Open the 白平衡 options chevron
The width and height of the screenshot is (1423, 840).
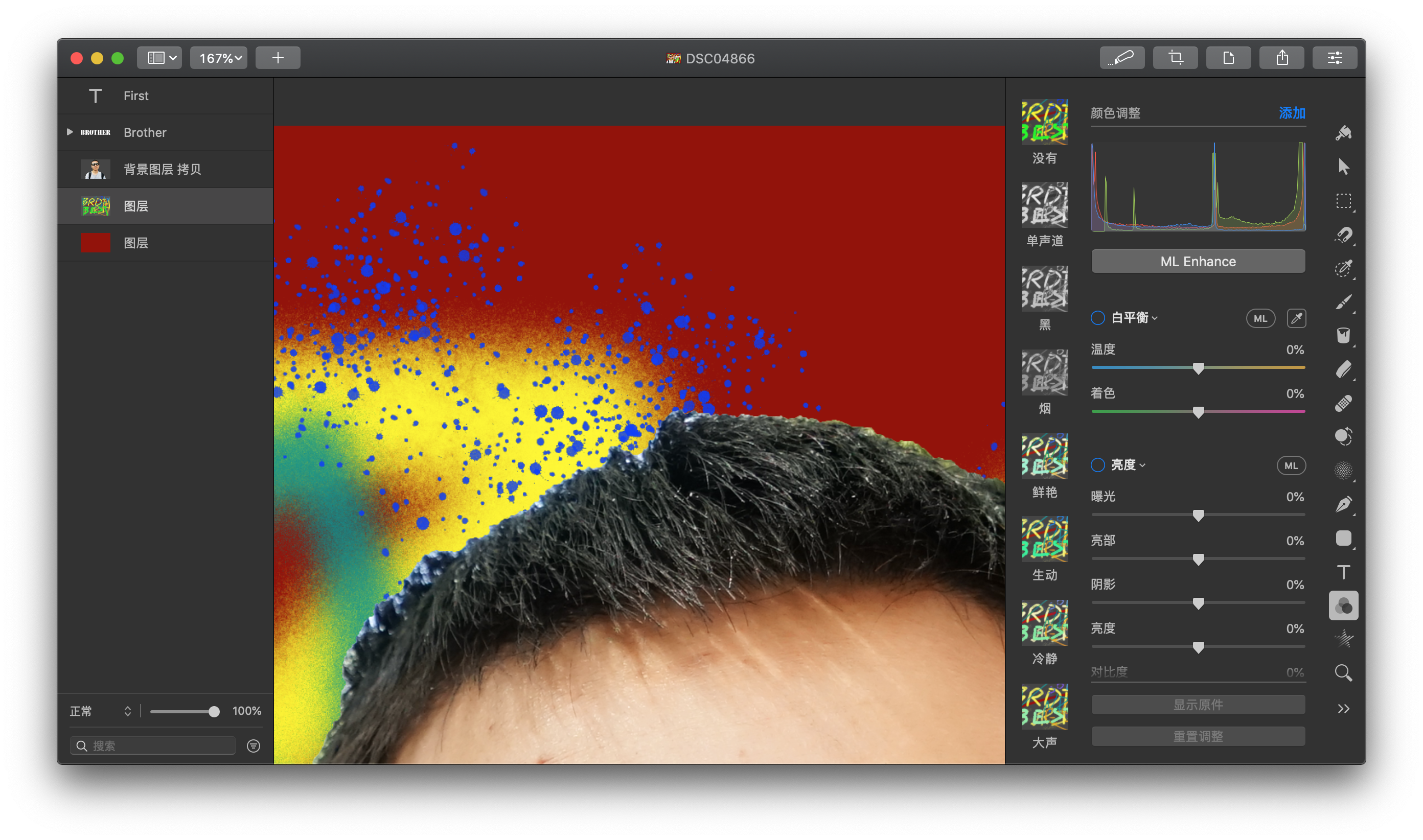click(x=1155, y=319)
